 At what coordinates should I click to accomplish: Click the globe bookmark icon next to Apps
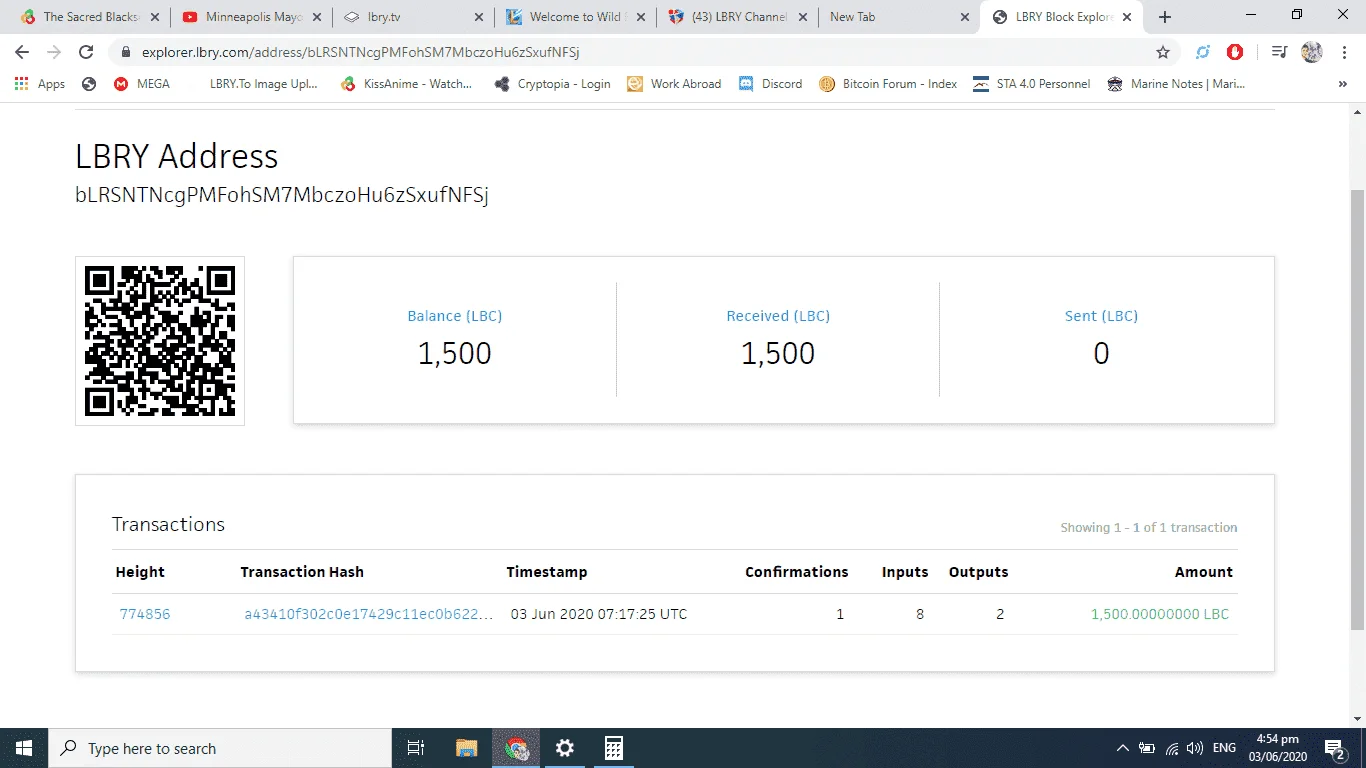pos(89,84)
